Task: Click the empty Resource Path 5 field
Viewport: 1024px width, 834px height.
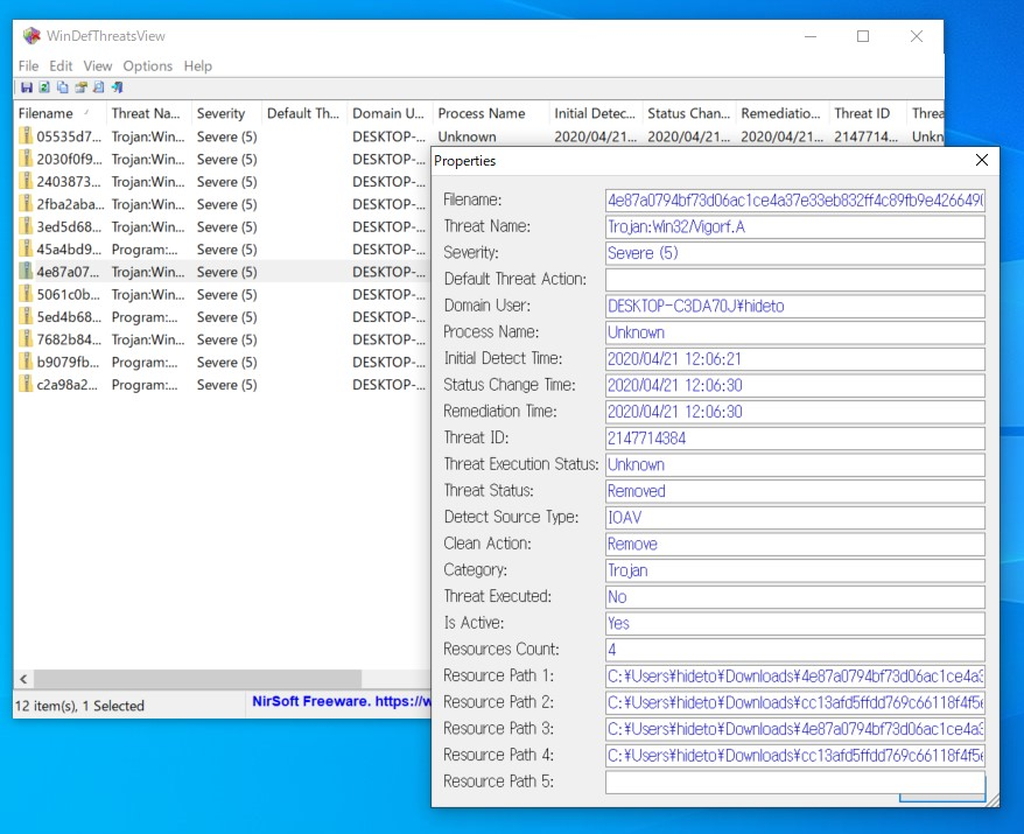Action: [x=795, y=782]
